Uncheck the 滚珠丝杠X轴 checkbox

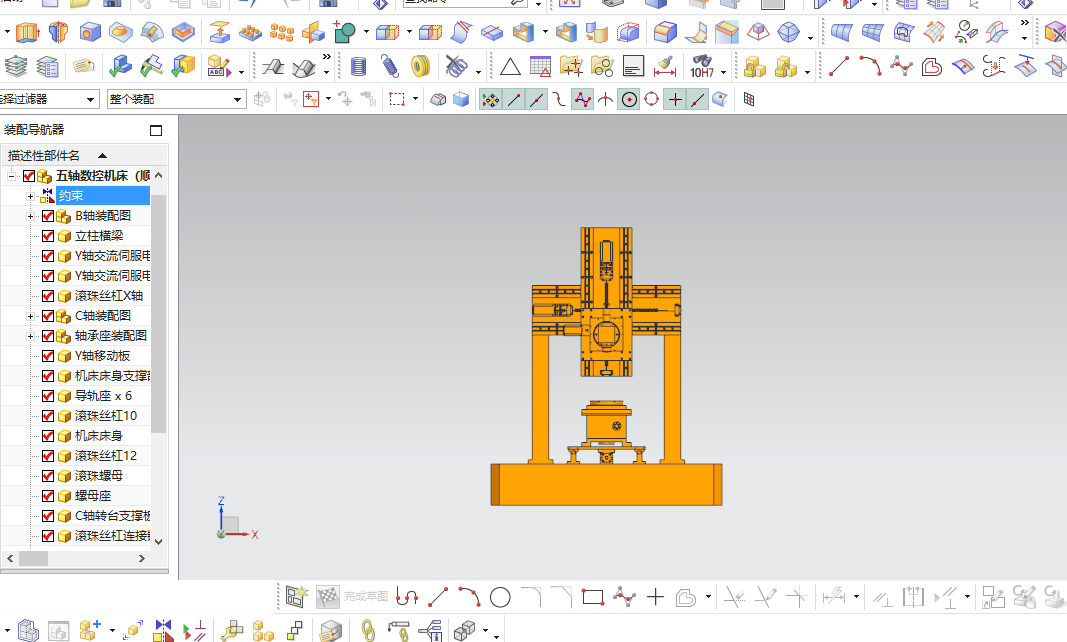(x=48, y=296)
